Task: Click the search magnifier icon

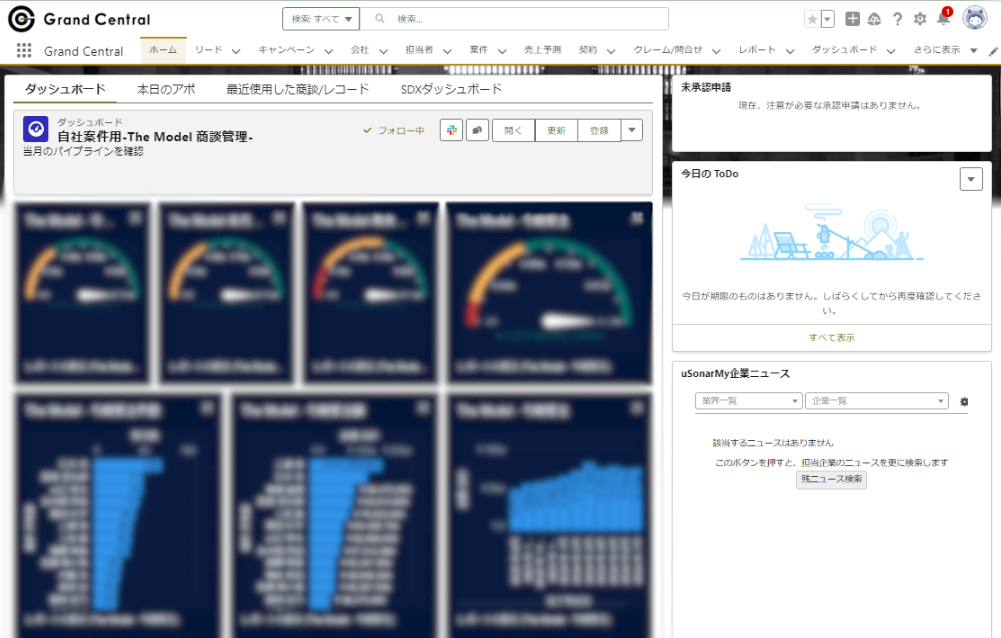Action: tap(380, 19)
